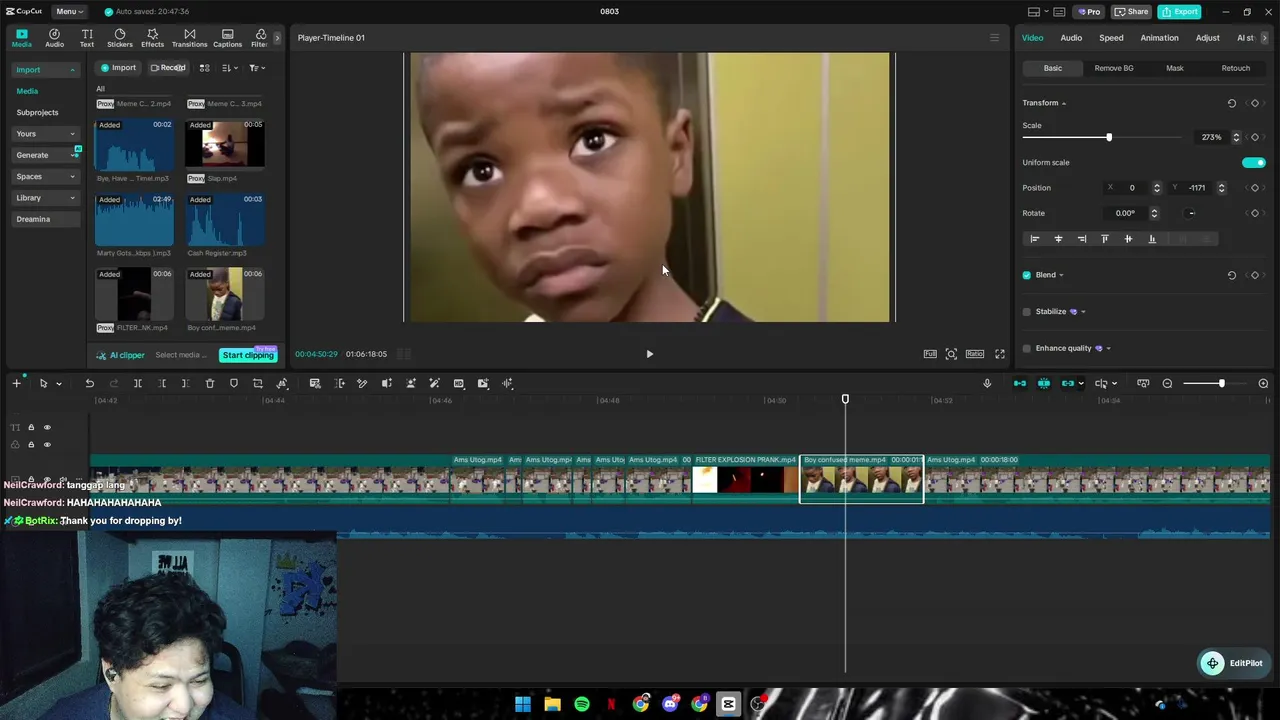Select the Boy confused meme thumbnail

[224, 294]
